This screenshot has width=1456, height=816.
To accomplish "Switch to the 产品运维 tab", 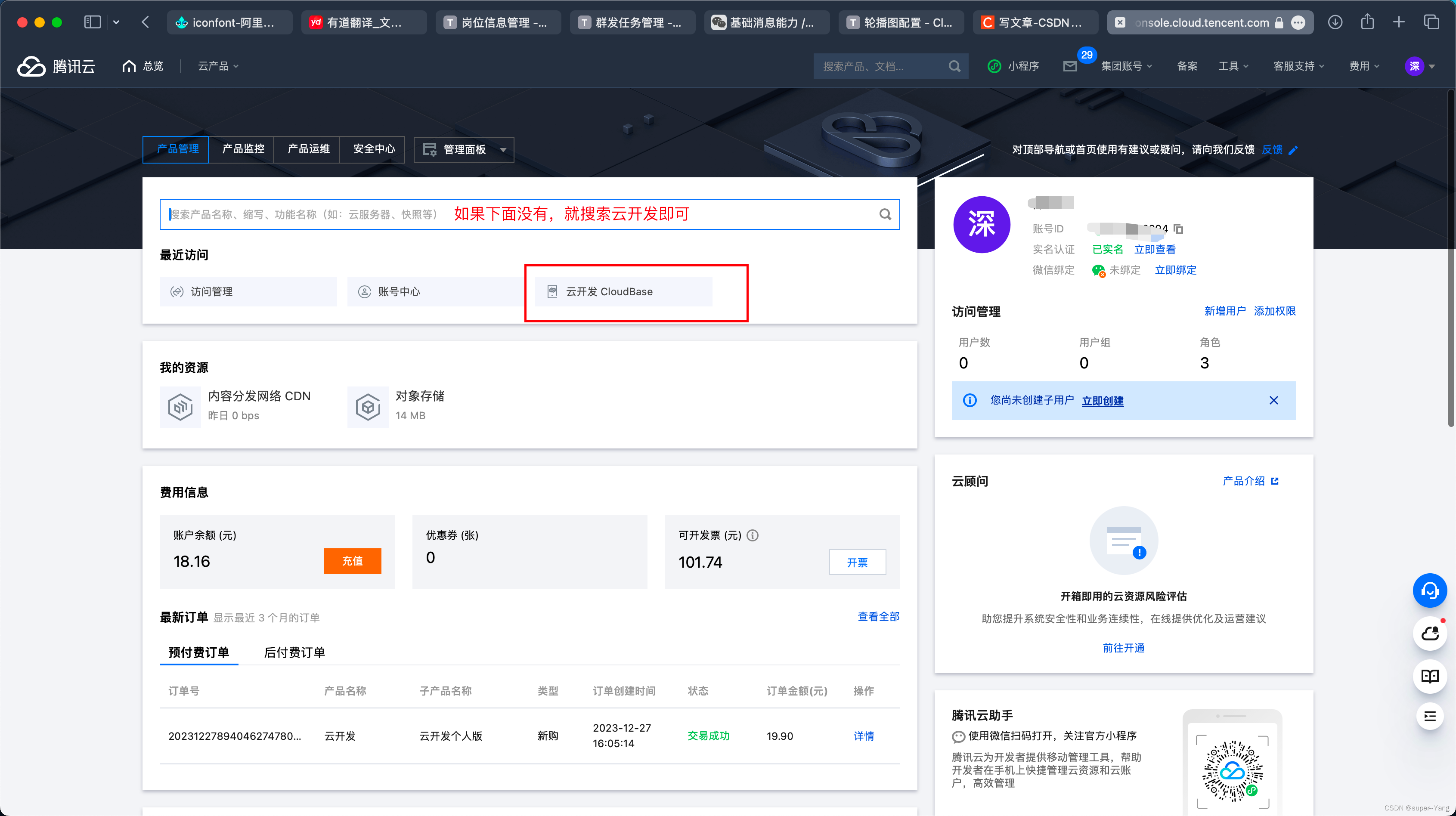I will click(x=307, y=149).
